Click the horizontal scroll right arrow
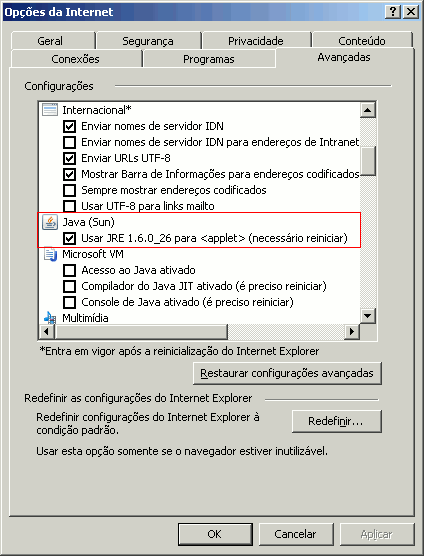The width and height of the screenshot is (424, 556). [x=352, y=332]
